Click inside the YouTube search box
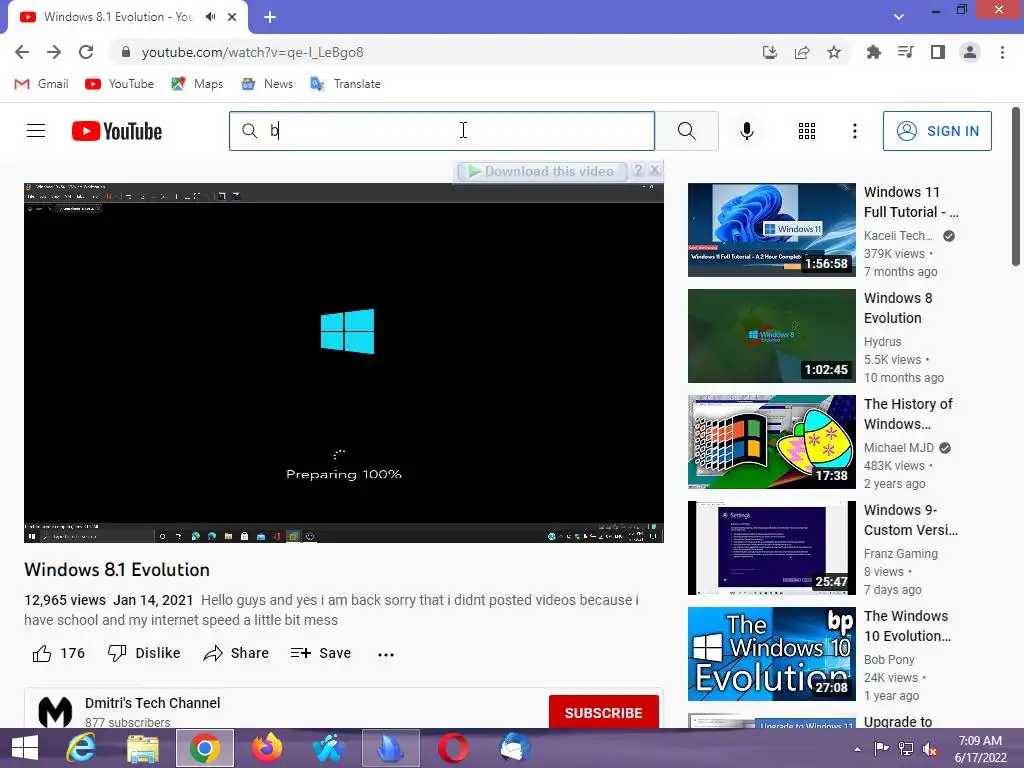1024x768 pixels. (x=442, y=131)
